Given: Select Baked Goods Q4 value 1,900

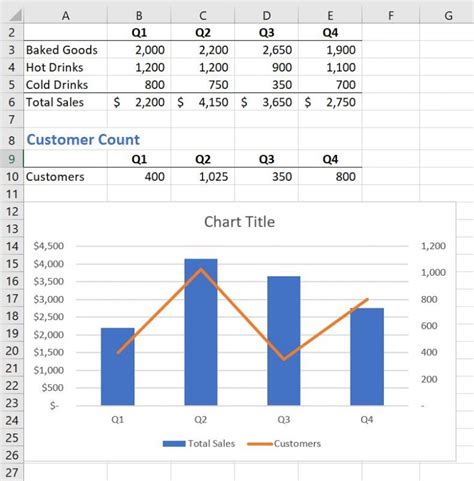Looking at the screenshot, I should pyautogui.click(x=330, y=50).
